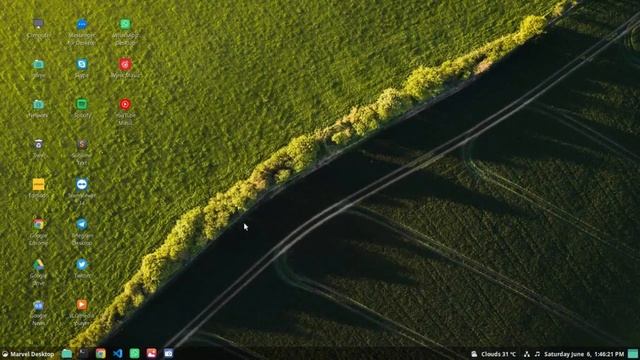640x360 pixels.
Task: Open the YouTube Music desktop icon
Action: [125, 104]
